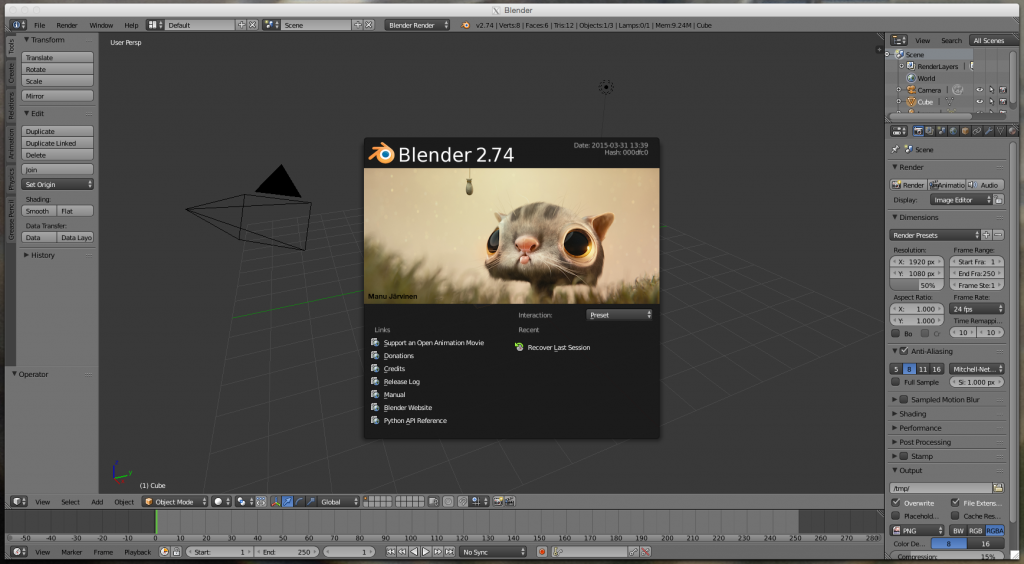Click the proportional editing circle icon
Screen dimensions: 1024x564
coord(448,501)
